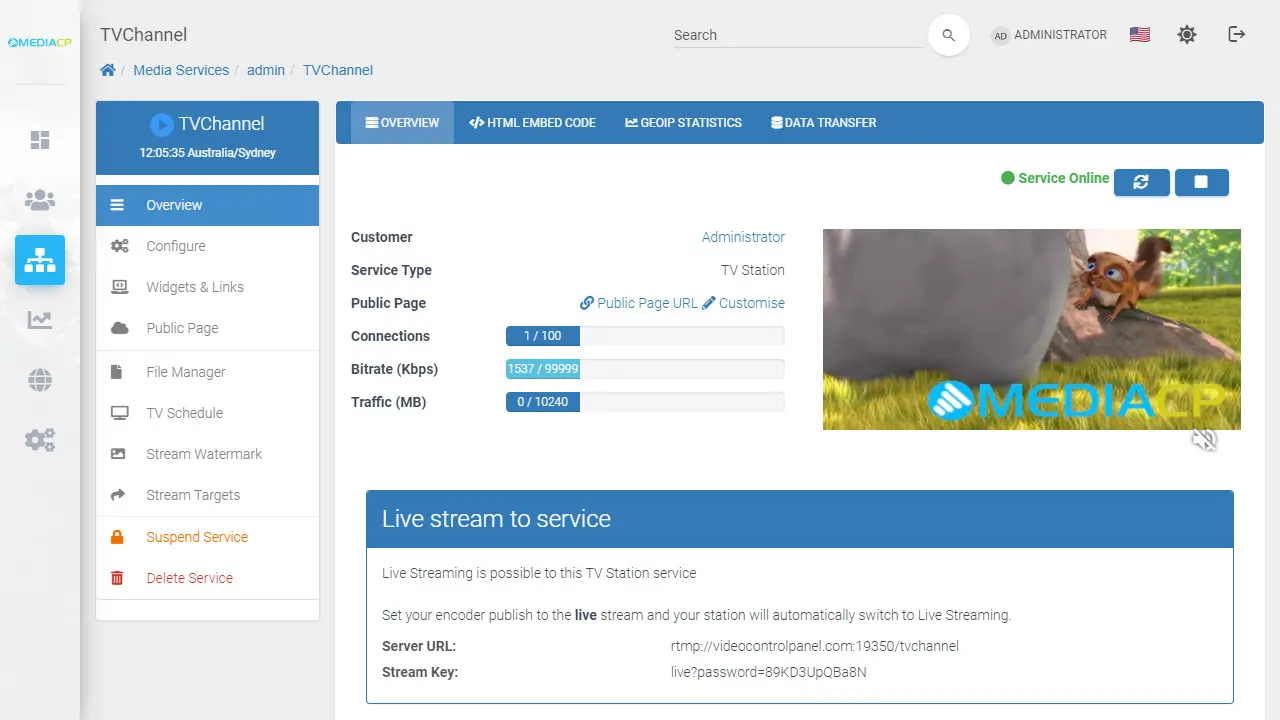Screen dimensions: 1280x720
Task: Click the MediaCP logo
Action: (40, 42)
